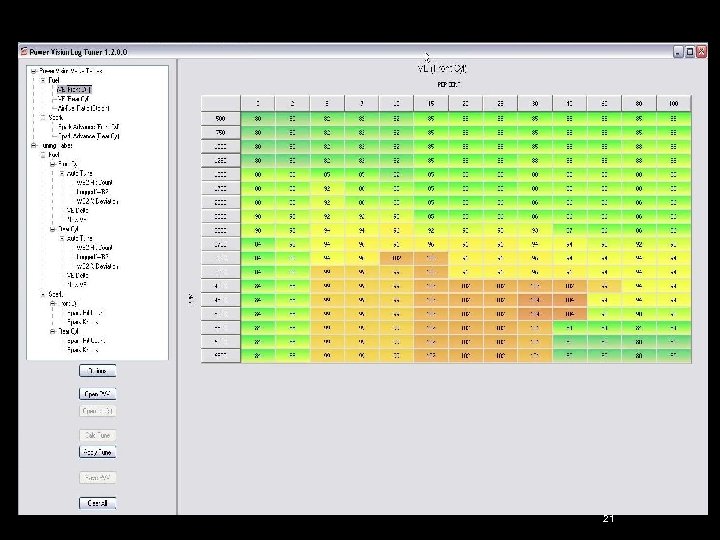Select Spark Knock under Spark Rear Cyl

(83, 350)
